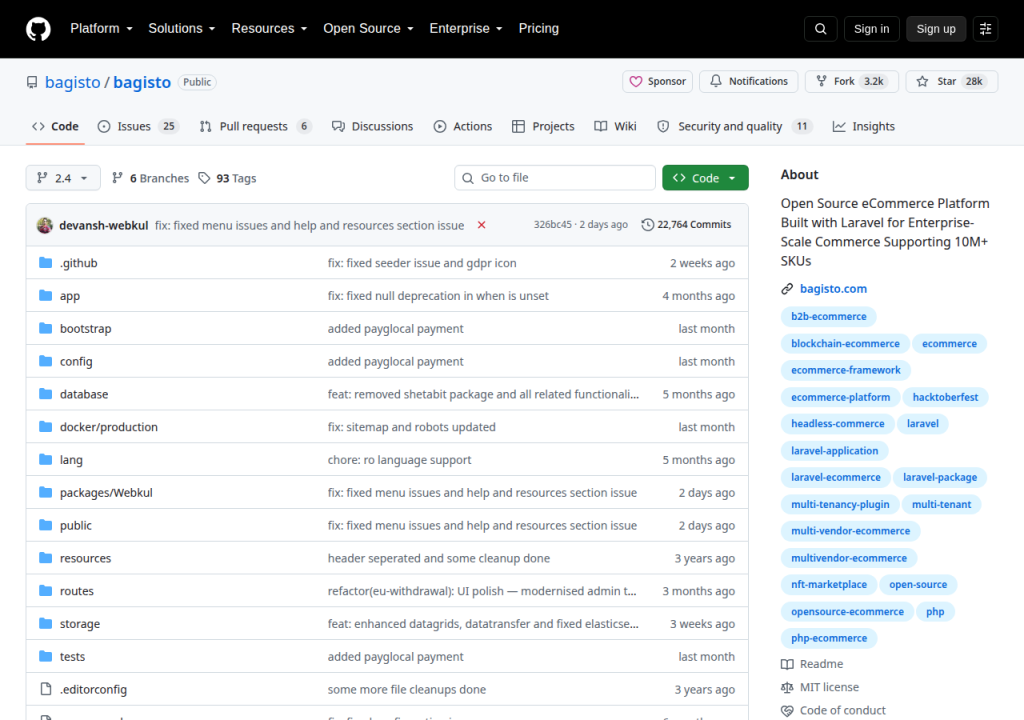Focus the Go to file search field
The image size is (1024, 720).
[x=554, y=178]
